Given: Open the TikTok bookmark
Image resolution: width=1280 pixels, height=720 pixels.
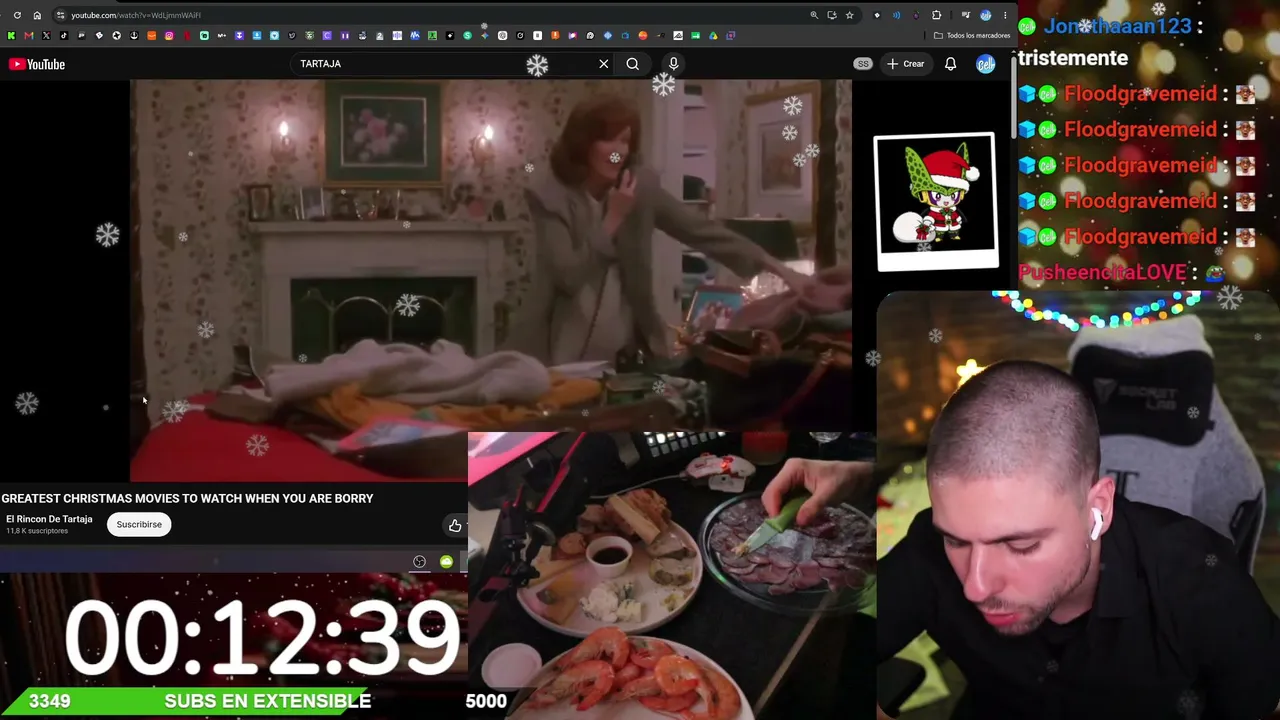Looking at the screenshot, I should (63, 35).
